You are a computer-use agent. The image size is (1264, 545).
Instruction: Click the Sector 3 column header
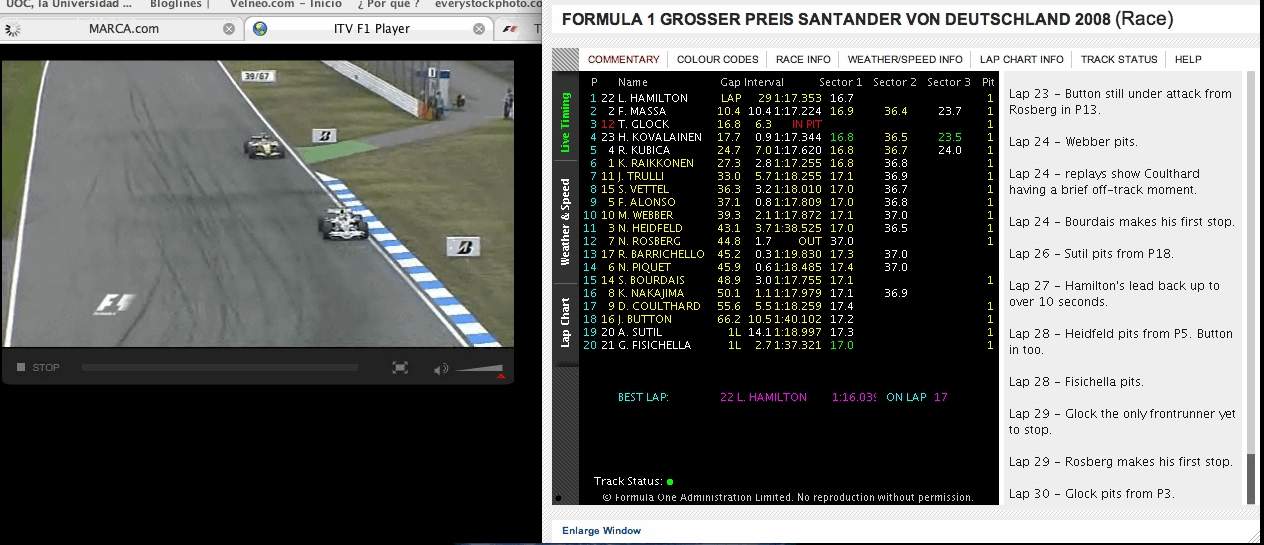(948, 82)
